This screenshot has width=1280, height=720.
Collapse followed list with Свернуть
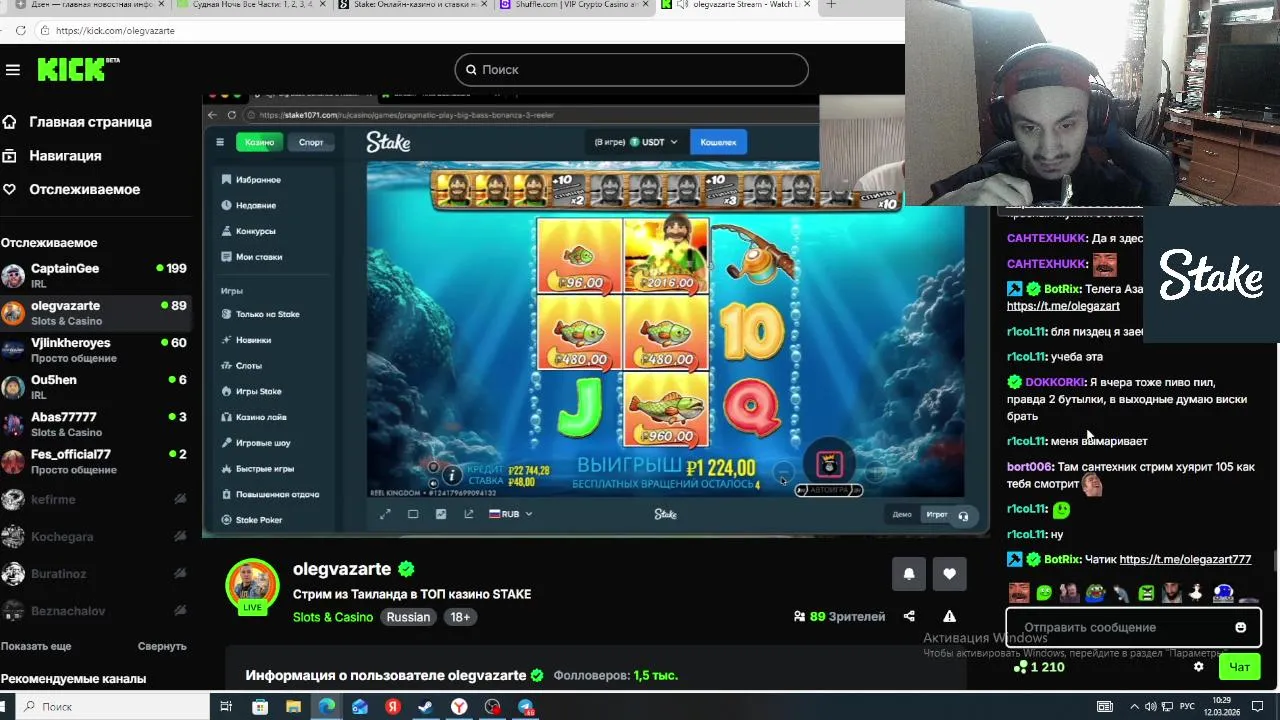pyautogui.click(x=162, y=646)
